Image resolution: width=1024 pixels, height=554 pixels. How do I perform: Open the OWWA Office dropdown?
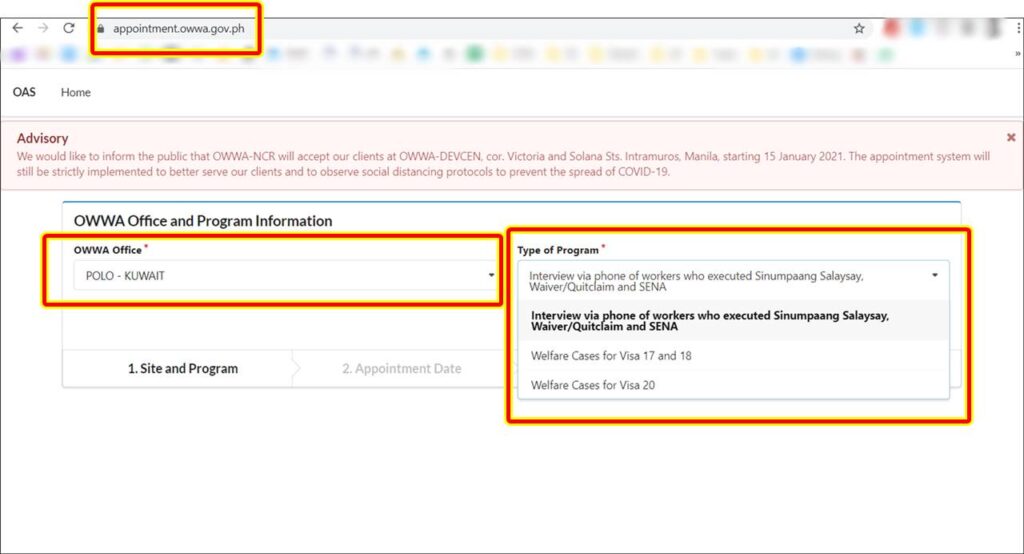[284, 275]
